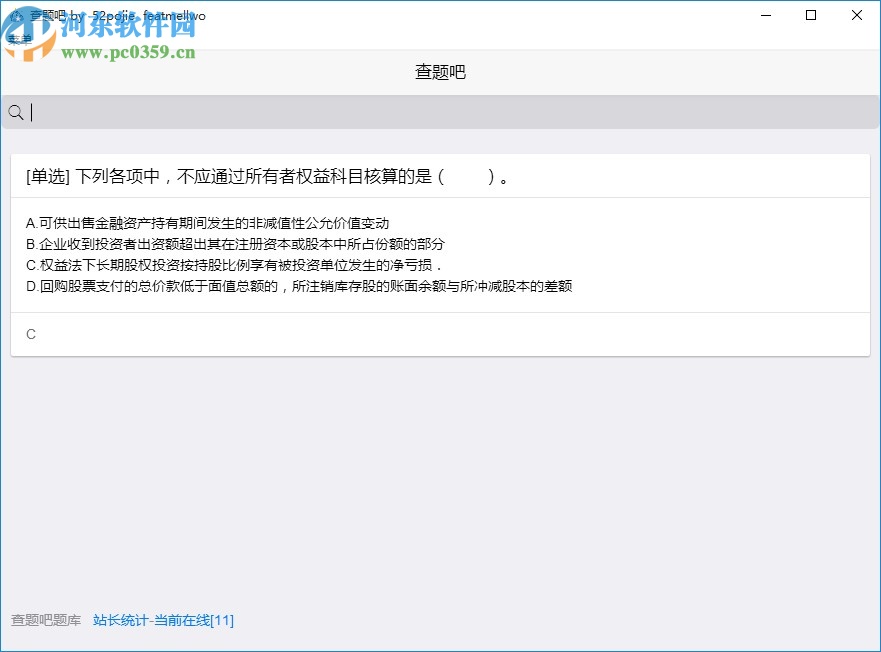881x652 pixels.
Task: Click the 单选 question text
Action: click(265, 175)
